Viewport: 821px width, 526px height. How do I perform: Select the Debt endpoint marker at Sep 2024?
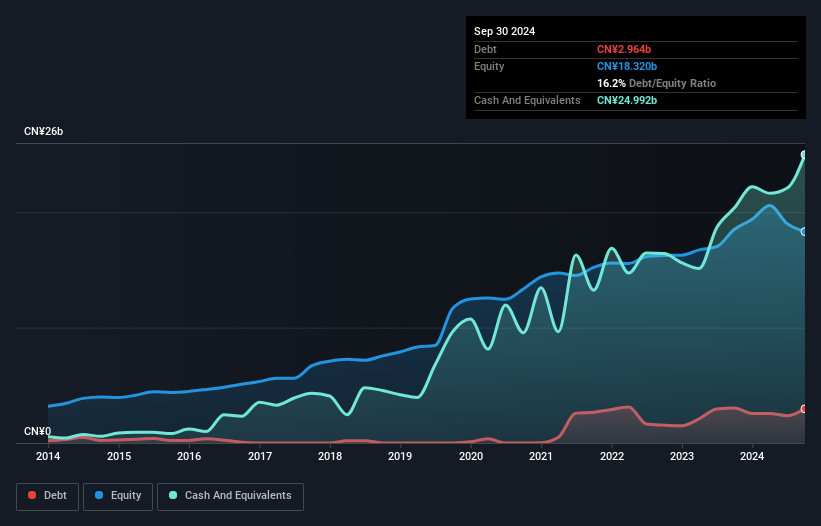click(x=805, y=409)
